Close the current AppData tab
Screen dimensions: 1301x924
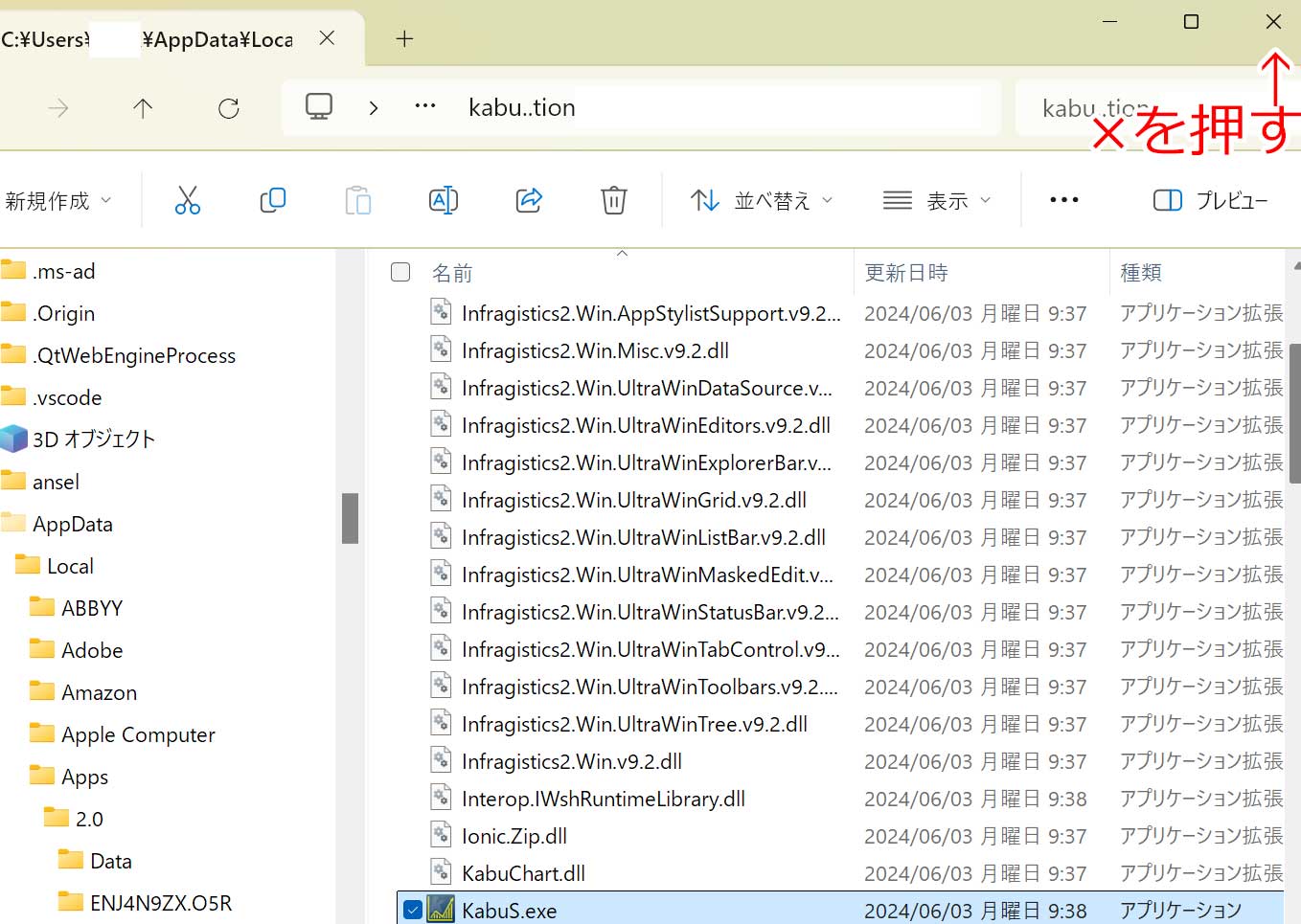[327, 38]
